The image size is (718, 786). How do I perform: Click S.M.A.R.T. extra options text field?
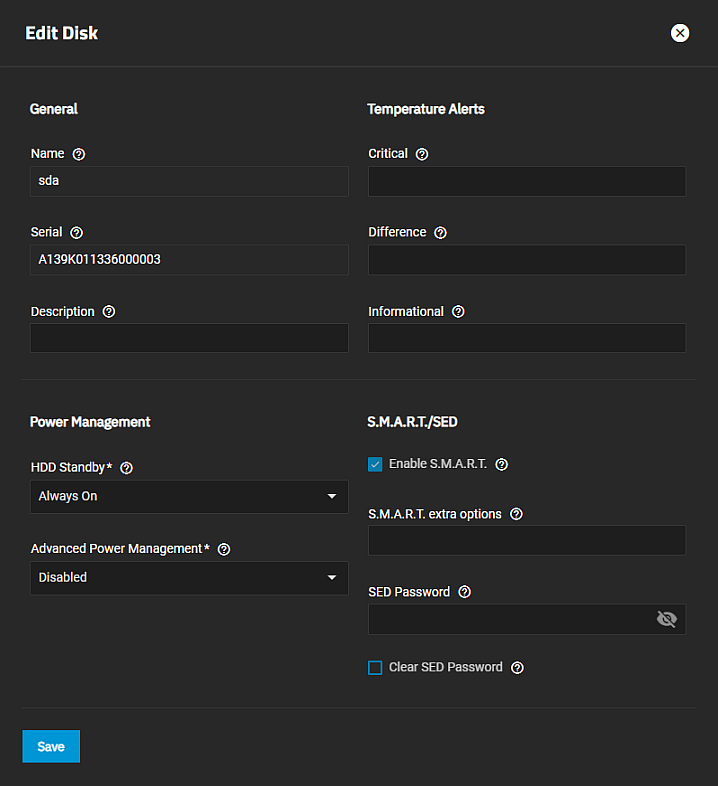[527, 540]
